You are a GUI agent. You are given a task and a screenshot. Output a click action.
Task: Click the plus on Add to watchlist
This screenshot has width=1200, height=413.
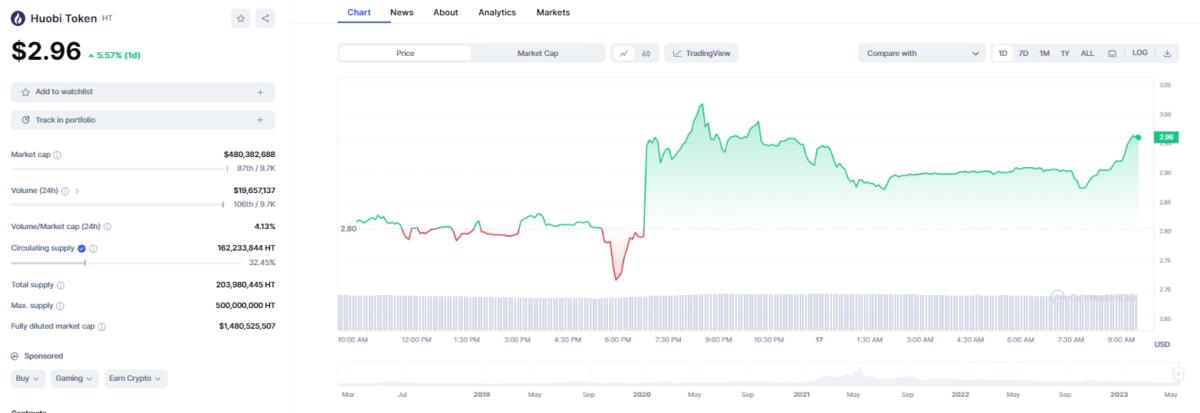[260, 92]
